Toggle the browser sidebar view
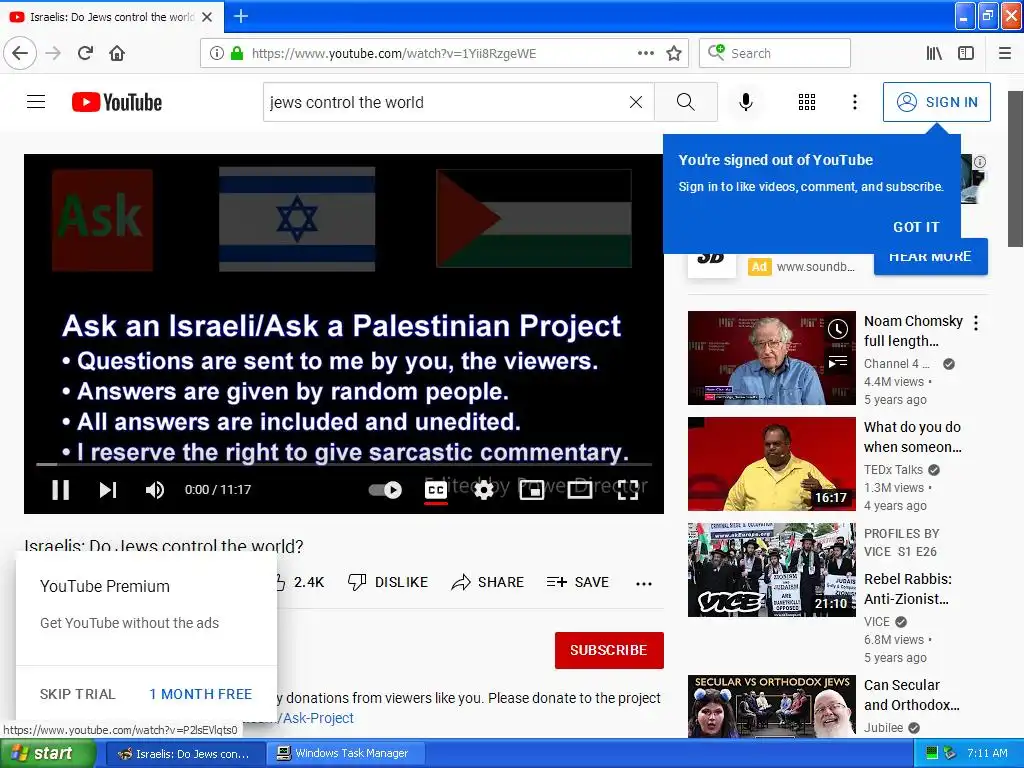This screenshot has width=1024, height=768. click(966, 54)
